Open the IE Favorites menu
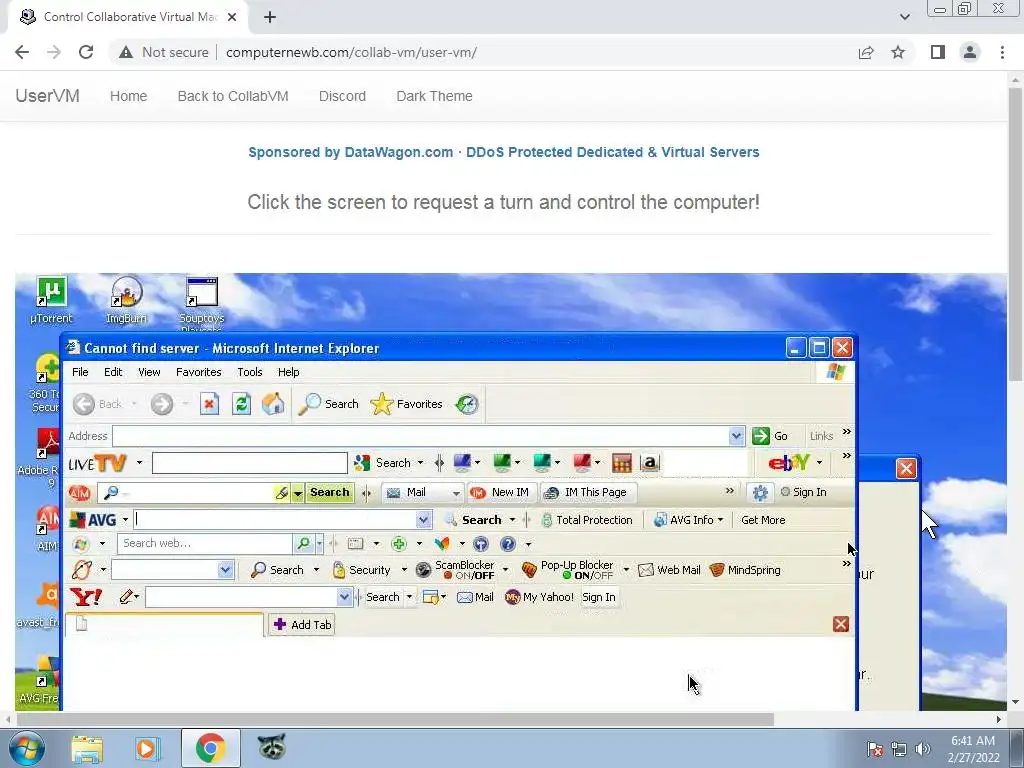 coord(199,372)
